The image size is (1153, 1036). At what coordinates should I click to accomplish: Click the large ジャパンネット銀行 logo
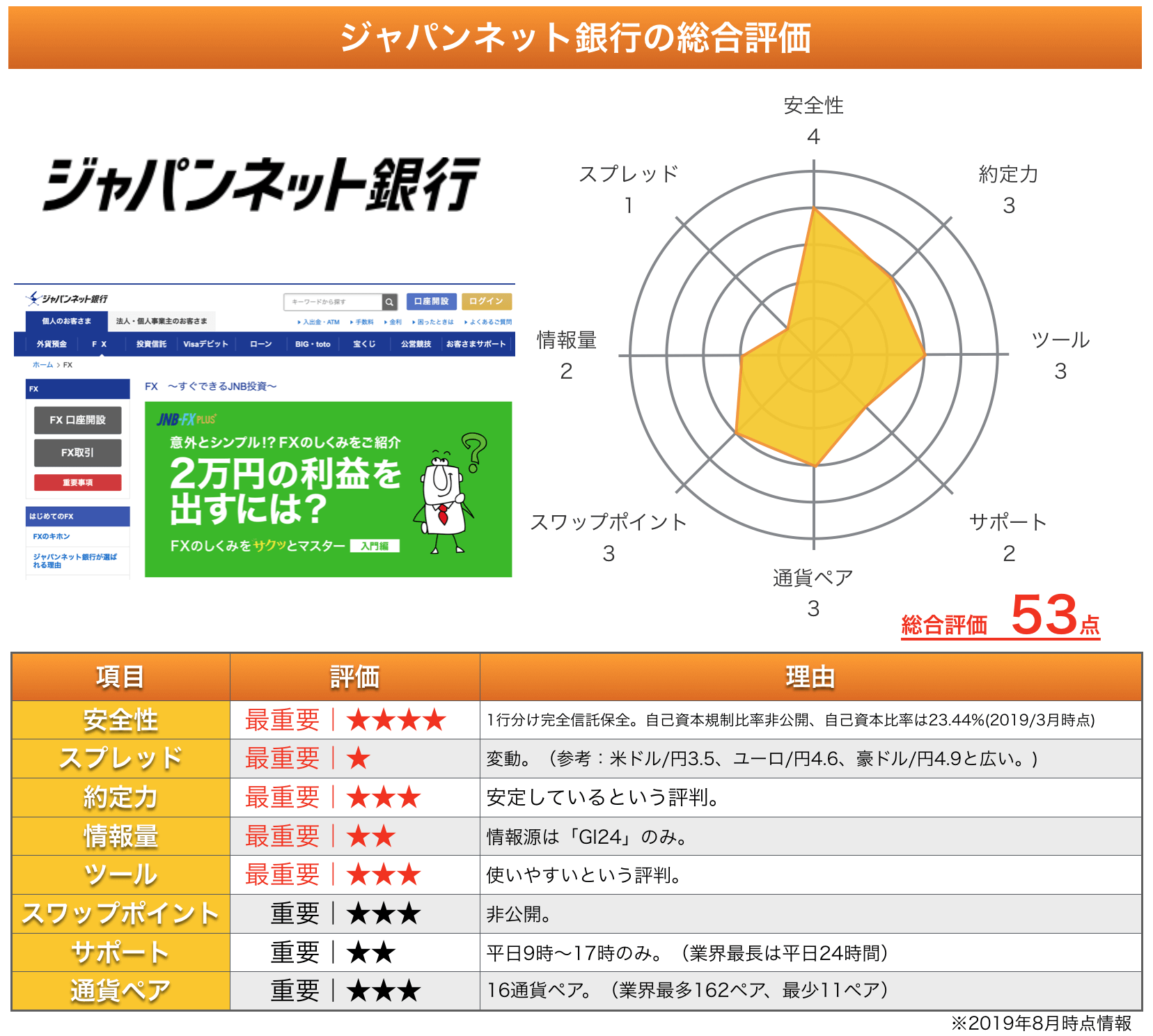(x=261, y=184)
